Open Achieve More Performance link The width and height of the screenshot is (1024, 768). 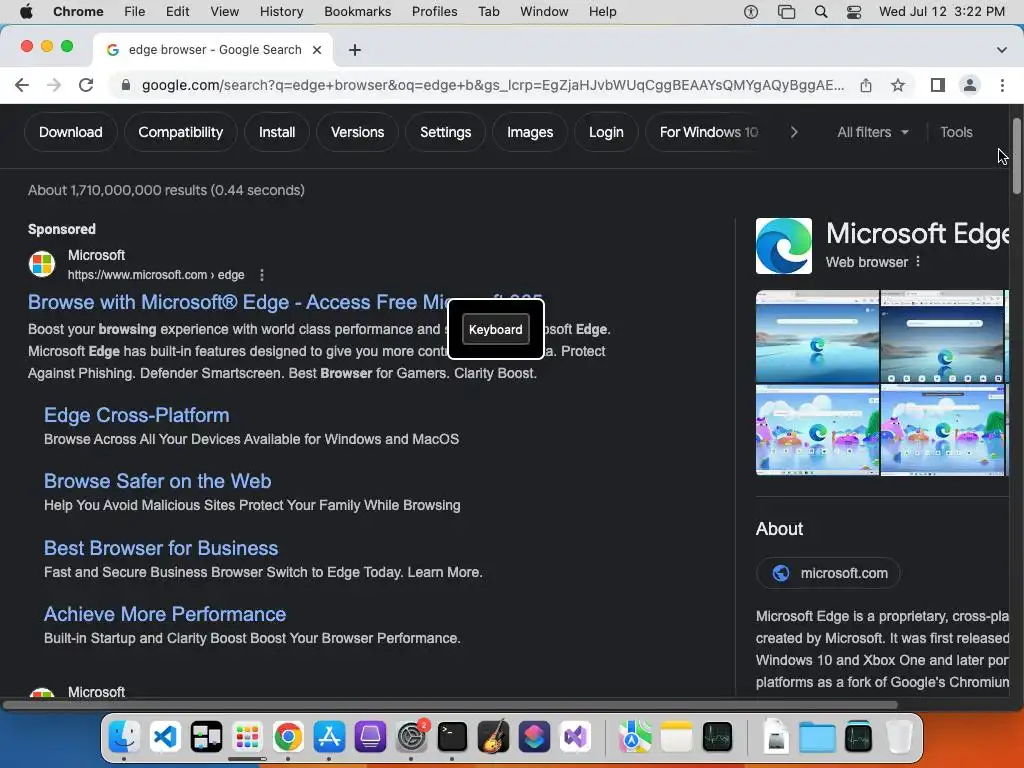point(165,614)
